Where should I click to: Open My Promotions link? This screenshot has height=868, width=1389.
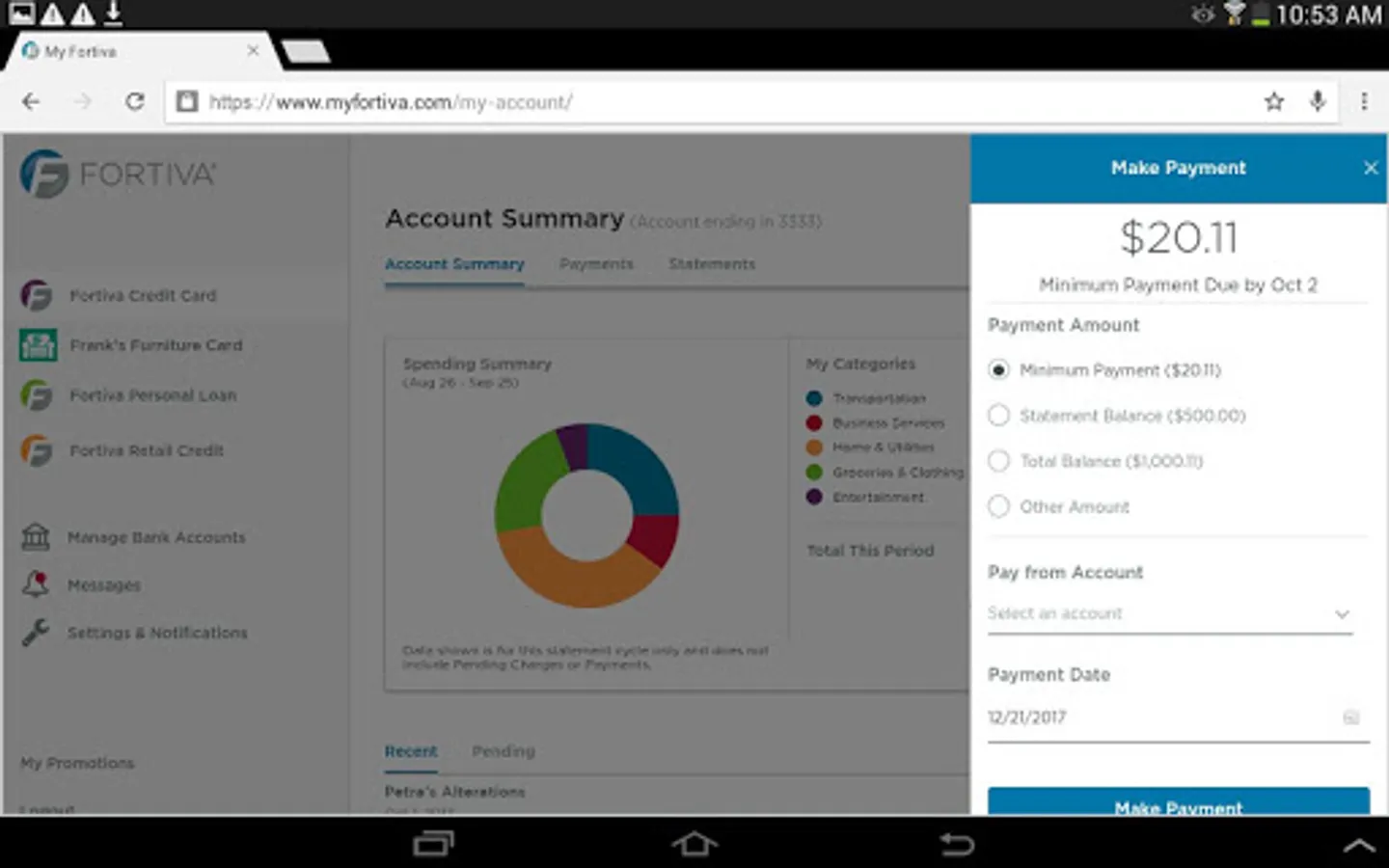pos(77,763)
